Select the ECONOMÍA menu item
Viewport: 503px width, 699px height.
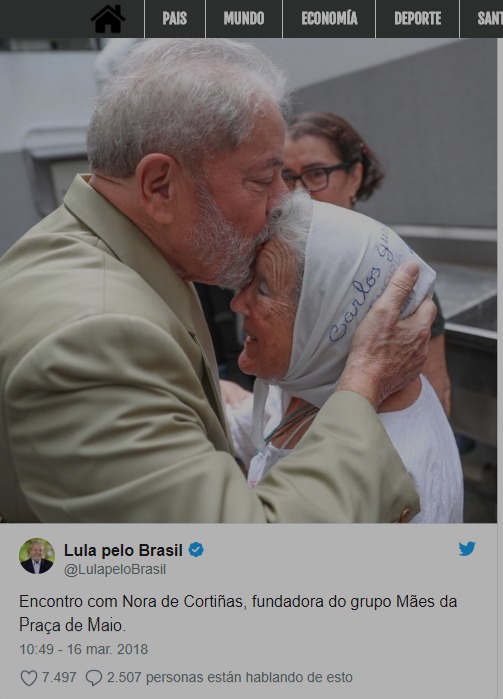coord(329,19)
